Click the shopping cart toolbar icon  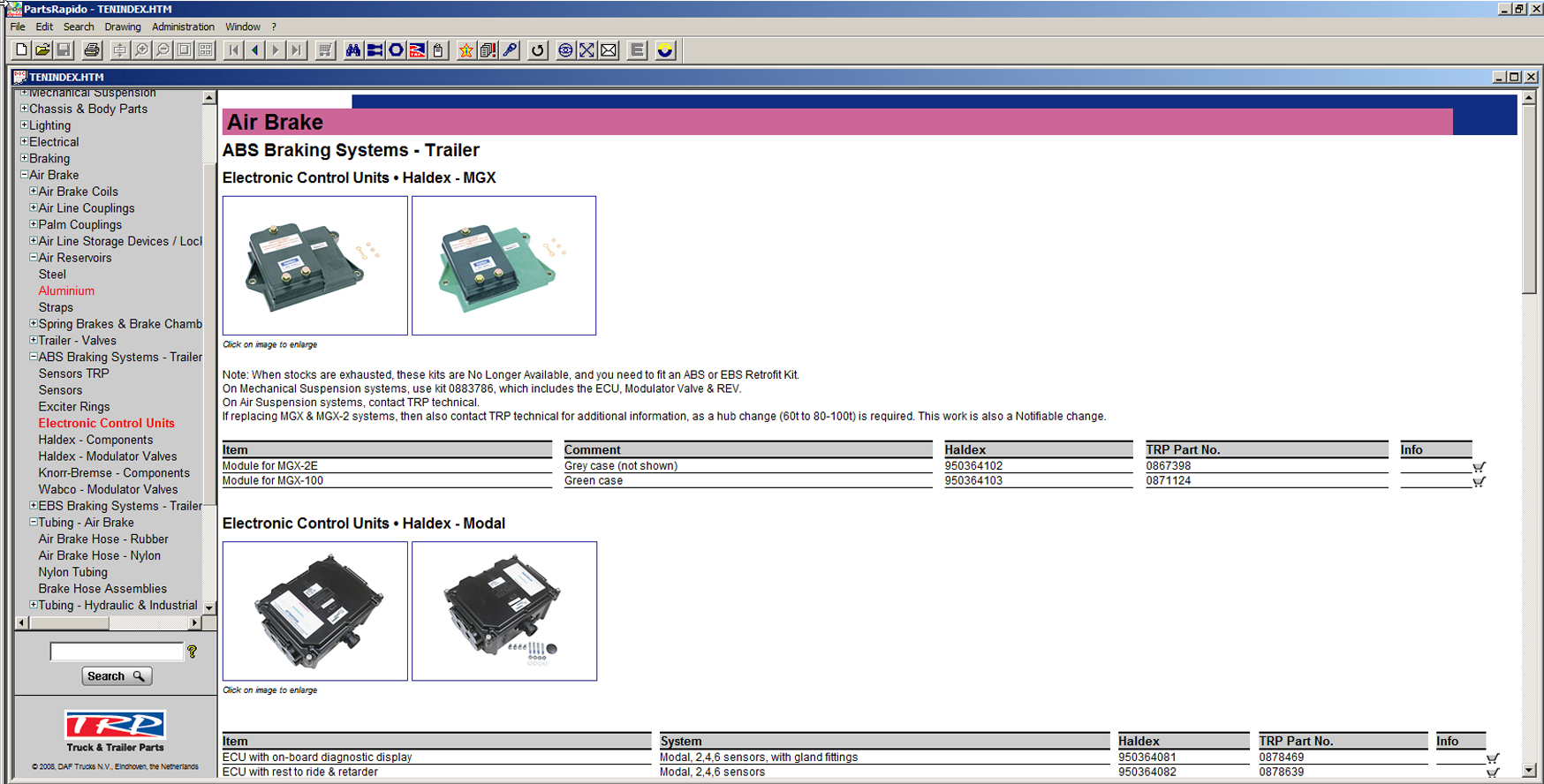(325, 50)
